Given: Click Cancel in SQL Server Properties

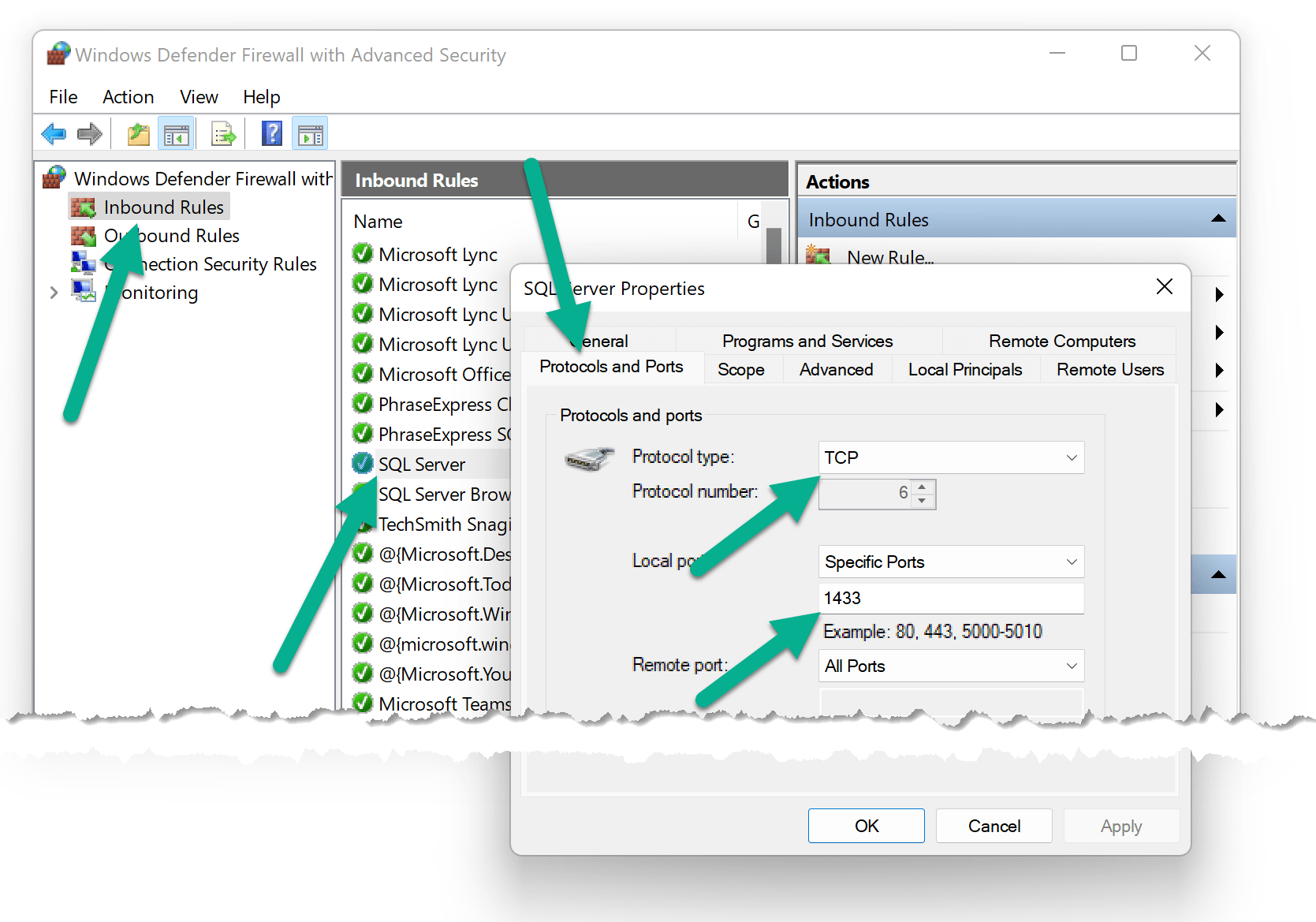Looking at the screenshot, I should (x=994, y=826).
